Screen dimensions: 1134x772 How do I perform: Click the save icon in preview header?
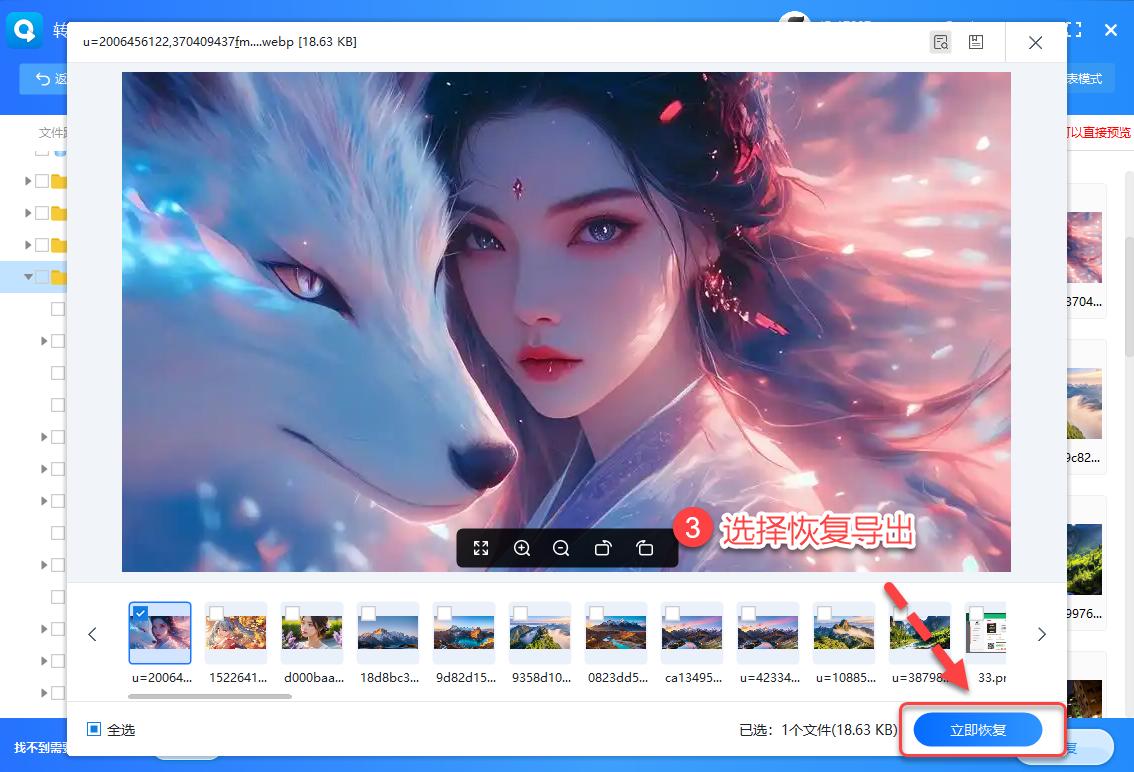(975, 42)
